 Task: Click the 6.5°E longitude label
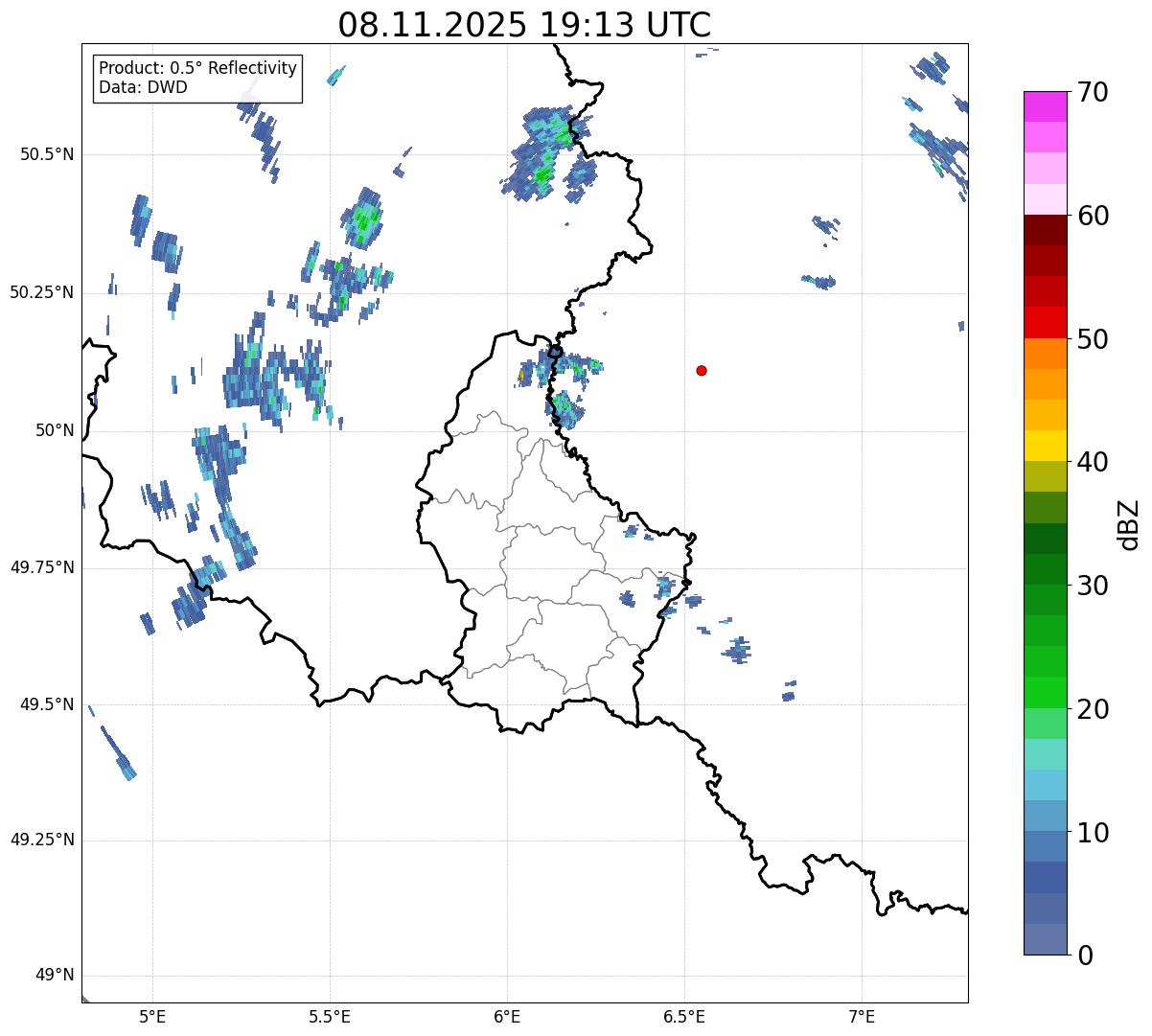coord(684,1016)
